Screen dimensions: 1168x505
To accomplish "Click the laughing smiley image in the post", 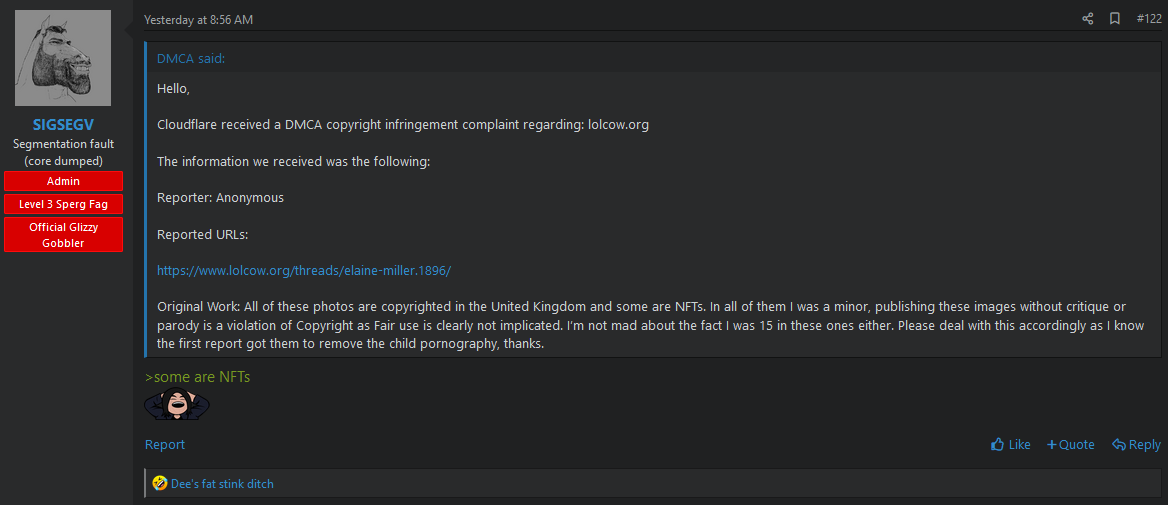I will coord(177,405).
